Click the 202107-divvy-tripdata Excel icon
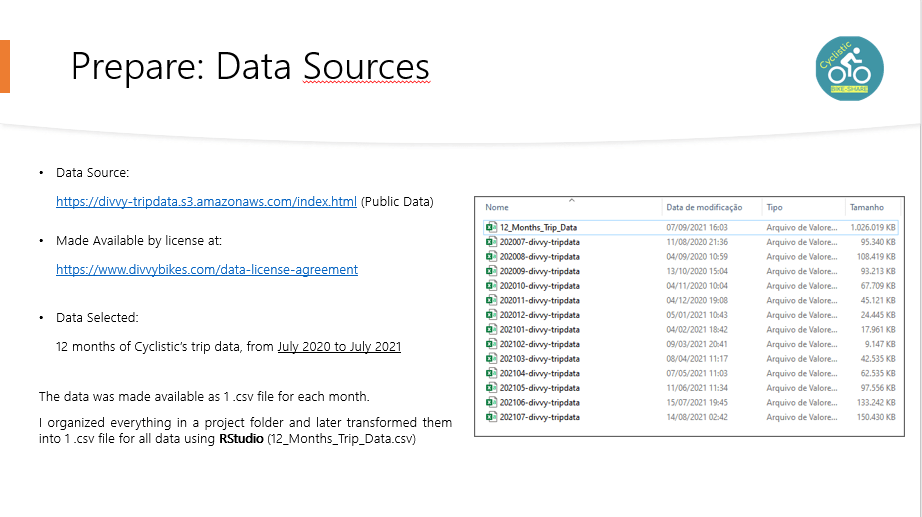This screenshot has height=517, width=922. (x=491, y=417)
